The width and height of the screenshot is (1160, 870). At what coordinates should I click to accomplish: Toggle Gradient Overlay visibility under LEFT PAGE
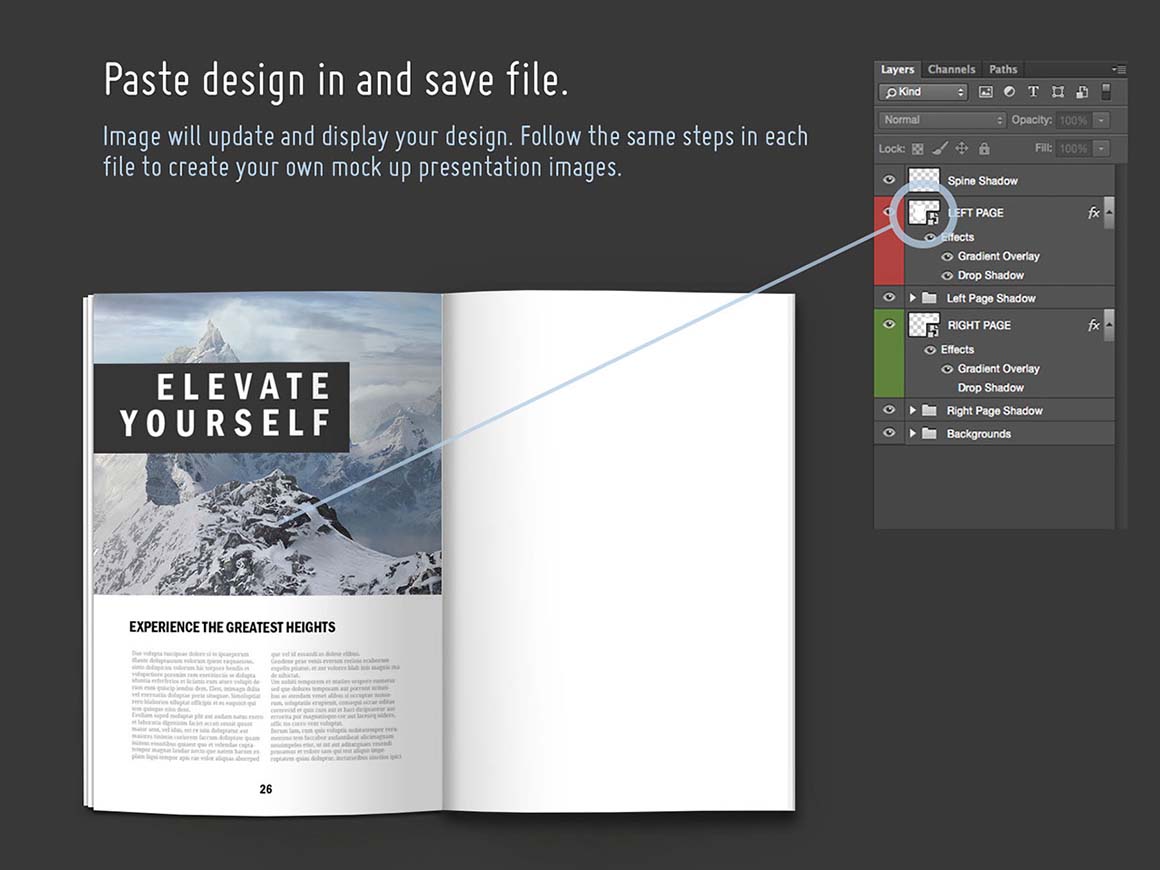tap(947, 257)
